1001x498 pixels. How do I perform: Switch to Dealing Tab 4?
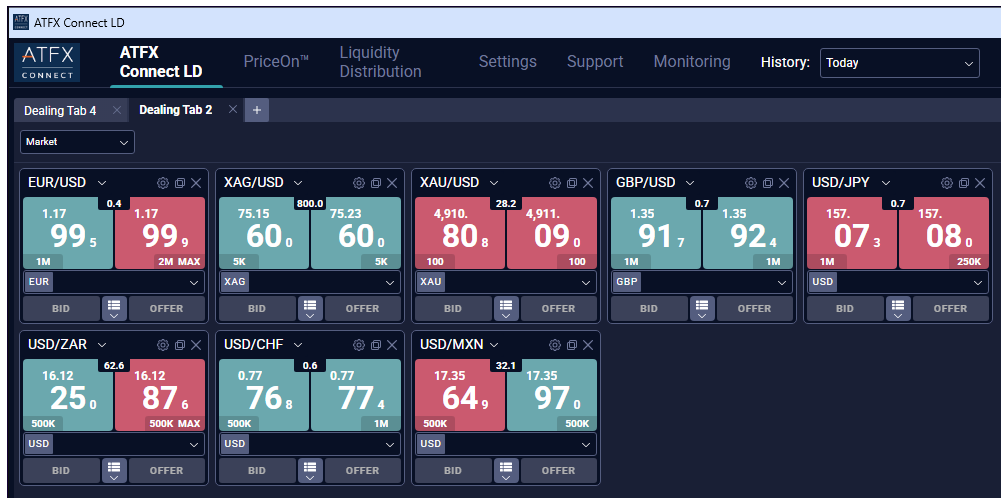(x=60, y=110)
